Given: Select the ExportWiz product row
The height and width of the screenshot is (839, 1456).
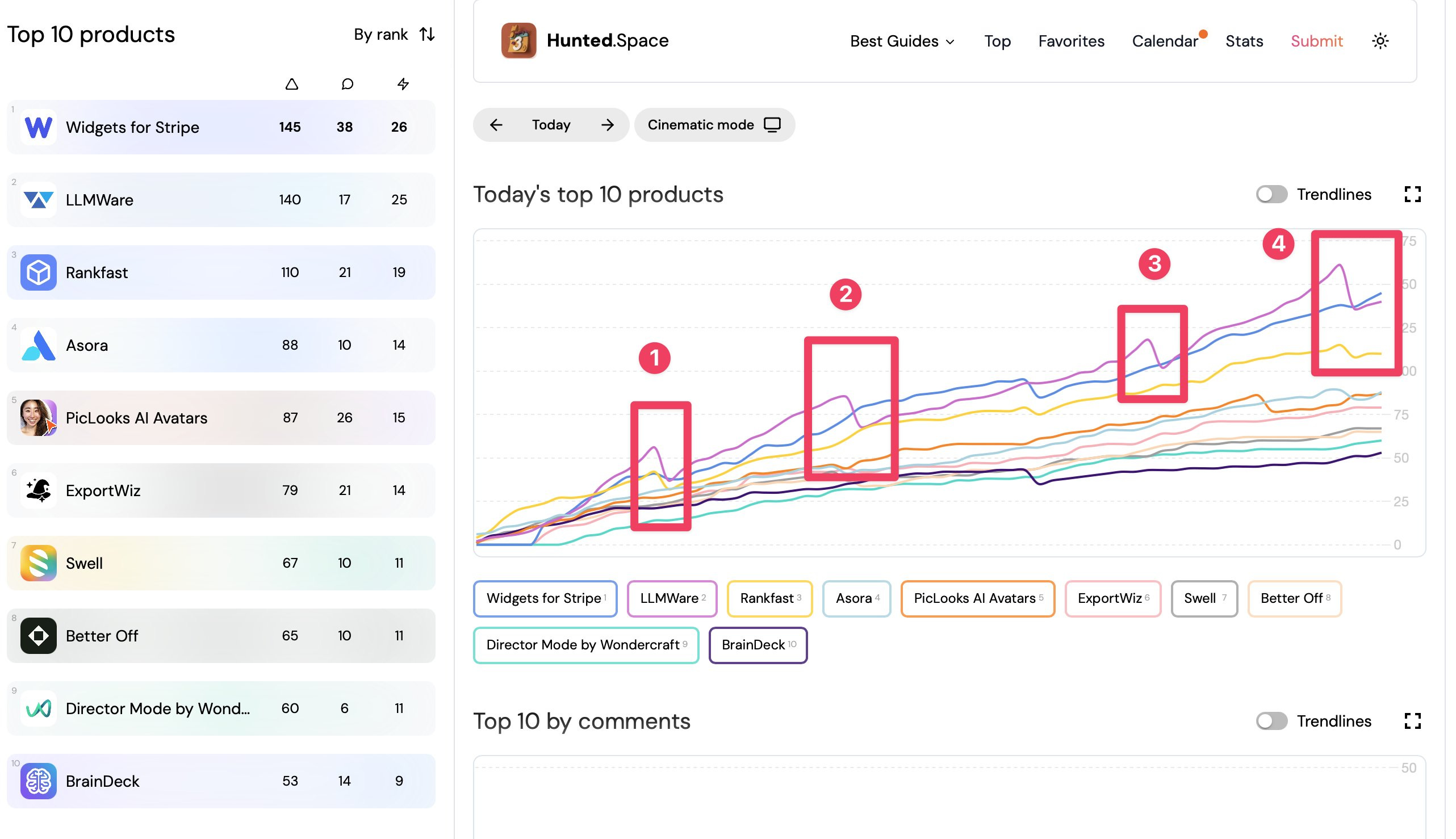Looking at the screenshot, I should pyautogui.click(x=221, y=490).
